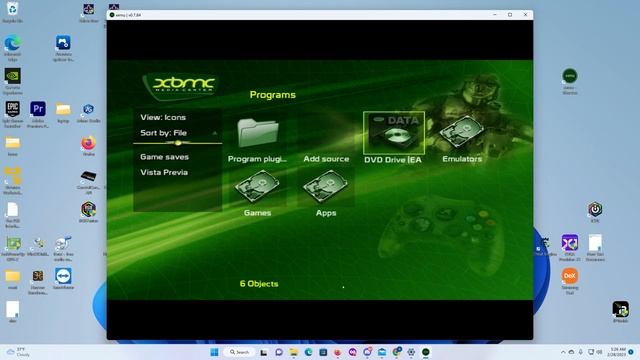Image resolution: width=640 pixels, height=360 pixels.
Task: Click the taskbar clock and date
Action: [x=617, y=352]
